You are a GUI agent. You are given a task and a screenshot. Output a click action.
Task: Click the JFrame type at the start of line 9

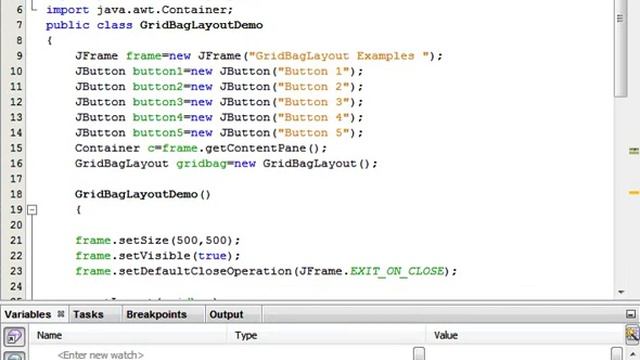96,56
